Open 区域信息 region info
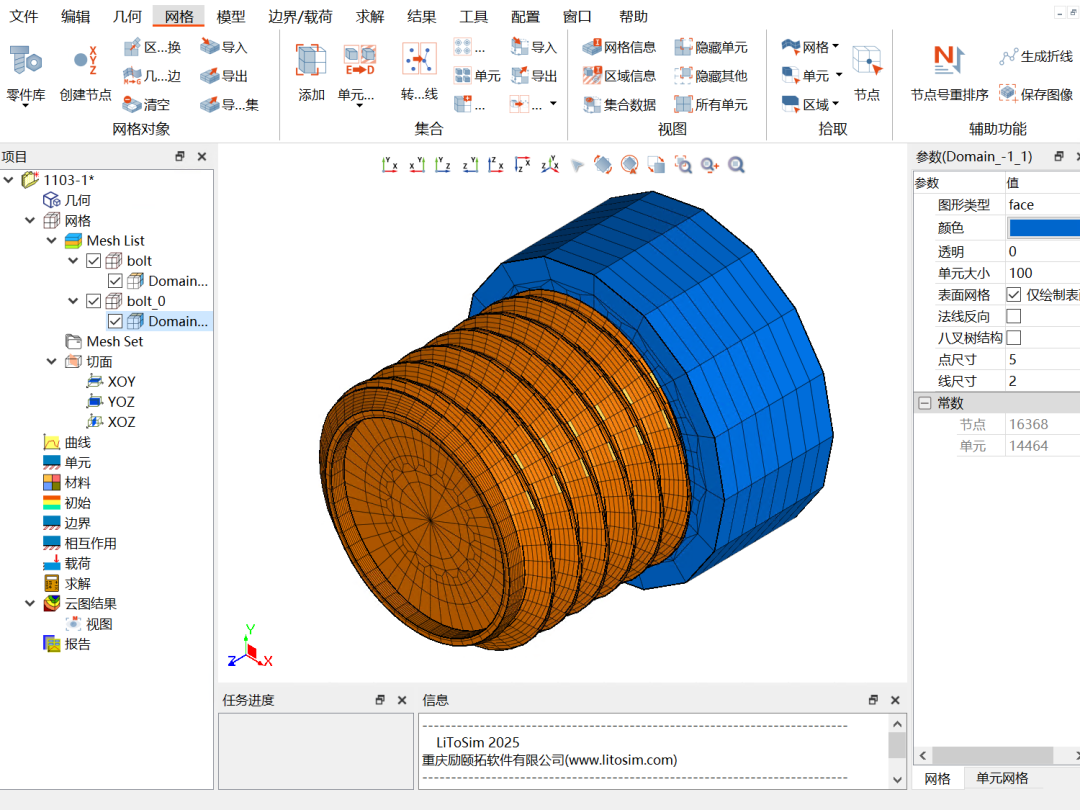 pyautogui.click(x=619, y=76)
